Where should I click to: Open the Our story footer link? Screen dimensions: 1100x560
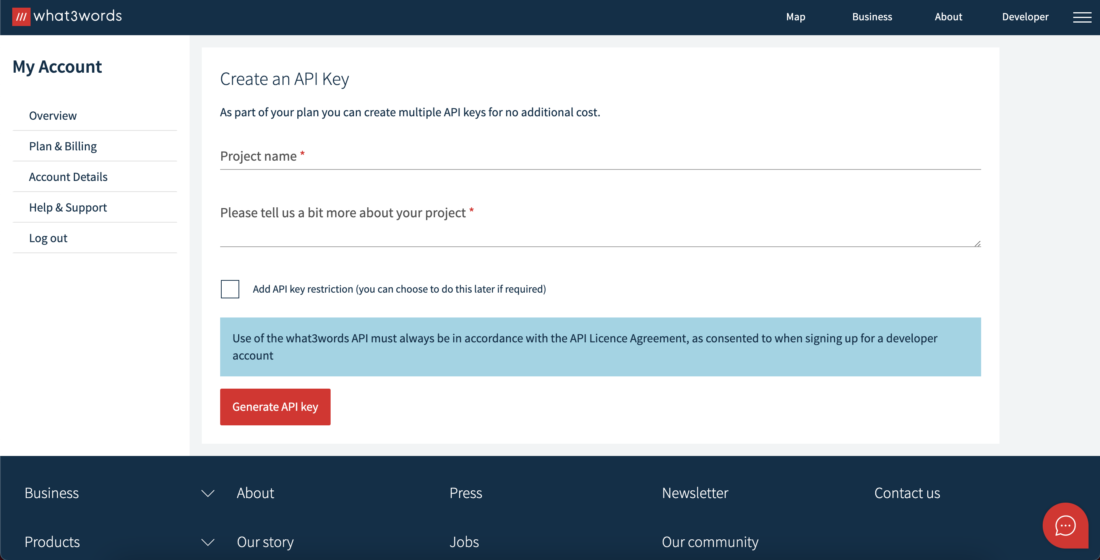click(x=265, y=542)
